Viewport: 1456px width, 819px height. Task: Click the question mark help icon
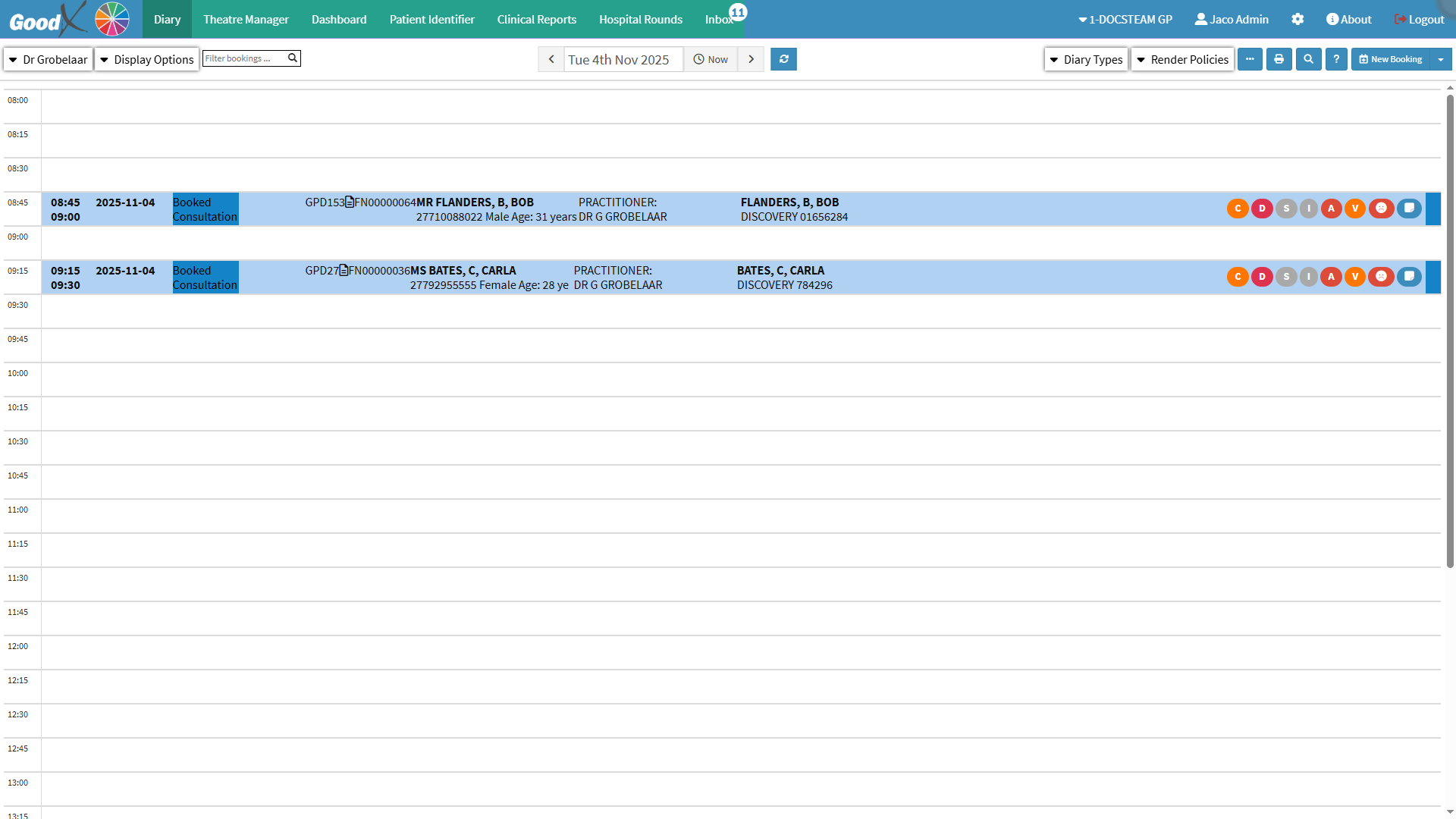pyautogui.click(x=1336, y=59)
